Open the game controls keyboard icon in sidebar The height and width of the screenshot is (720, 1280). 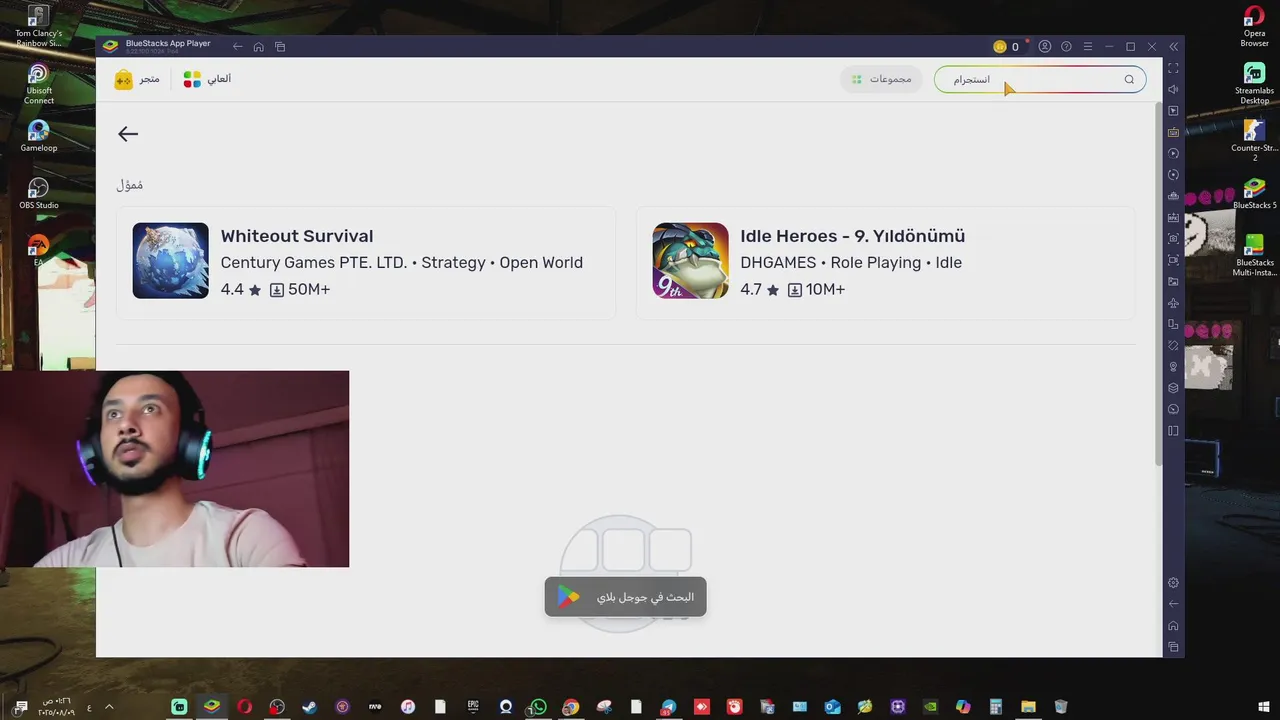[1173, 132]
